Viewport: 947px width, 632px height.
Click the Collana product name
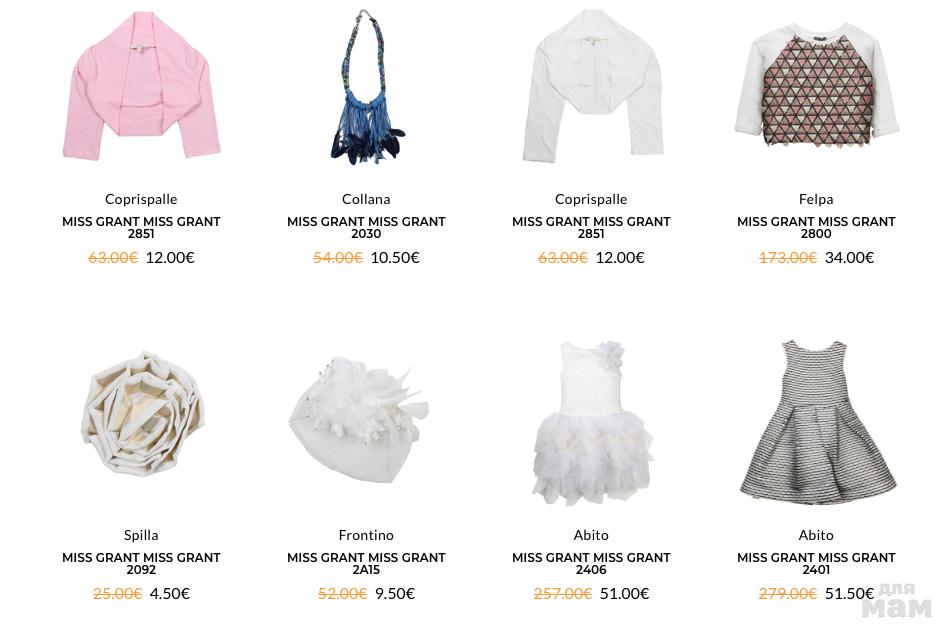tap(366, 199)
